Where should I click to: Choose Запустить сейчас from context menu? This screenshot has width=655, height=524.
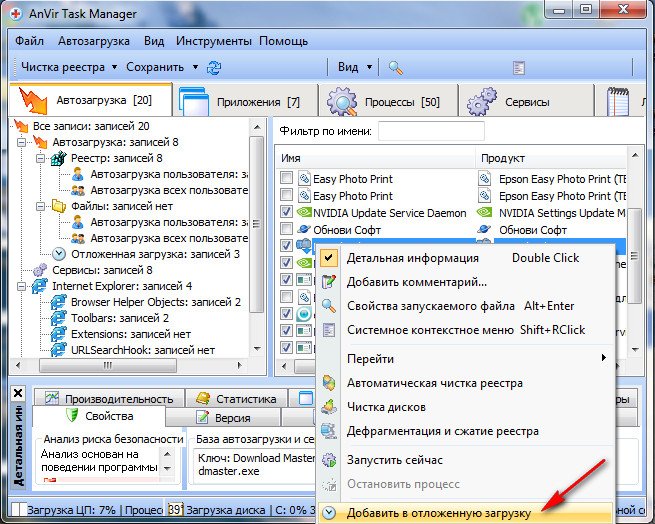tap(465, 460)
